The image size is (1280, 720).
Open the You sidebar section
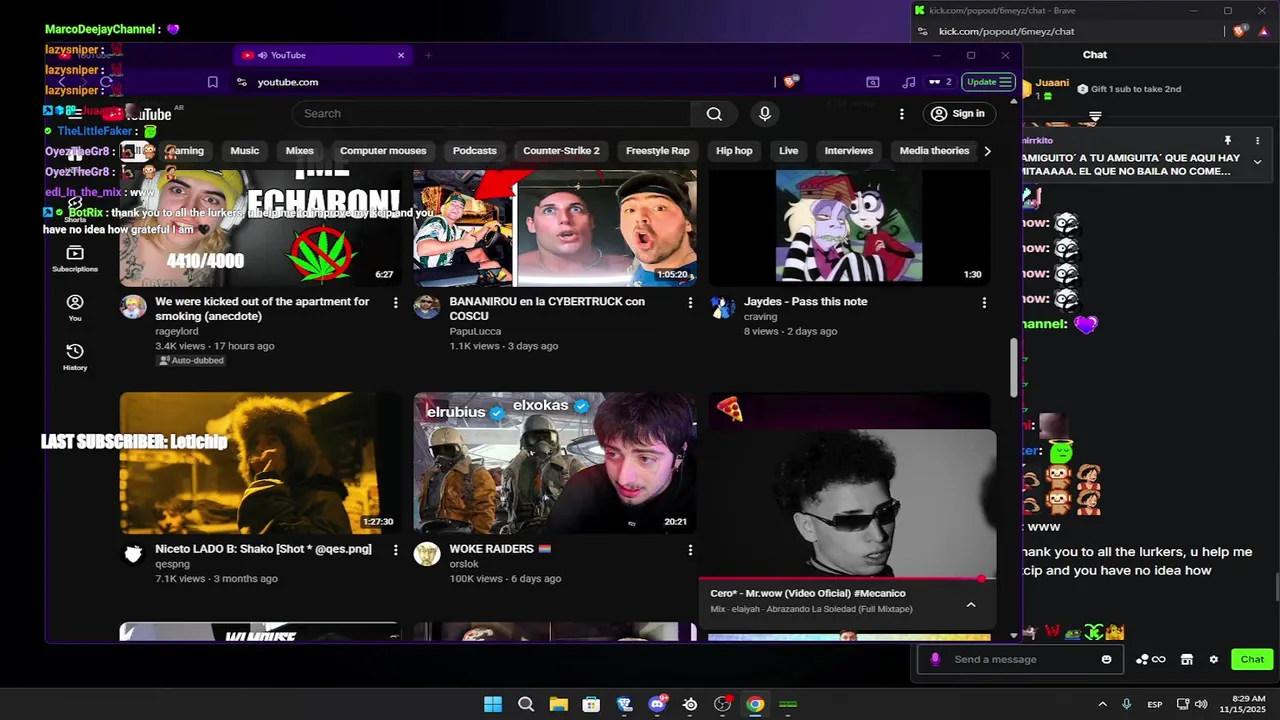[75, 308]
